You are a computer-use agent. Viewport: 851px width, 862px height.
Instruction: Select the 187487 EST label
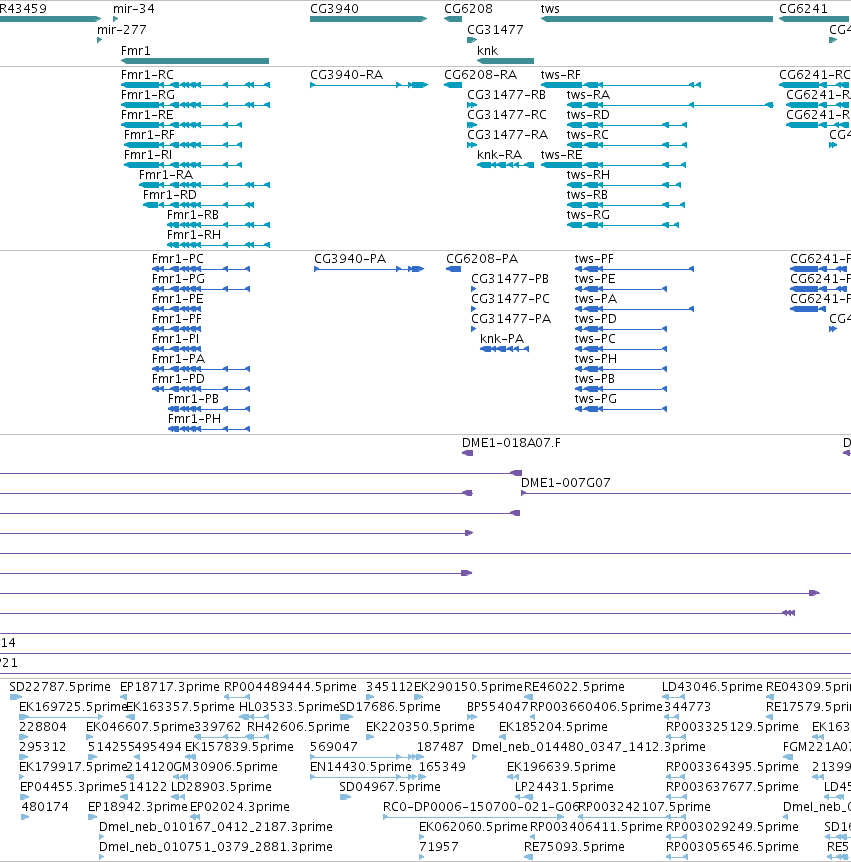point(440,747)
